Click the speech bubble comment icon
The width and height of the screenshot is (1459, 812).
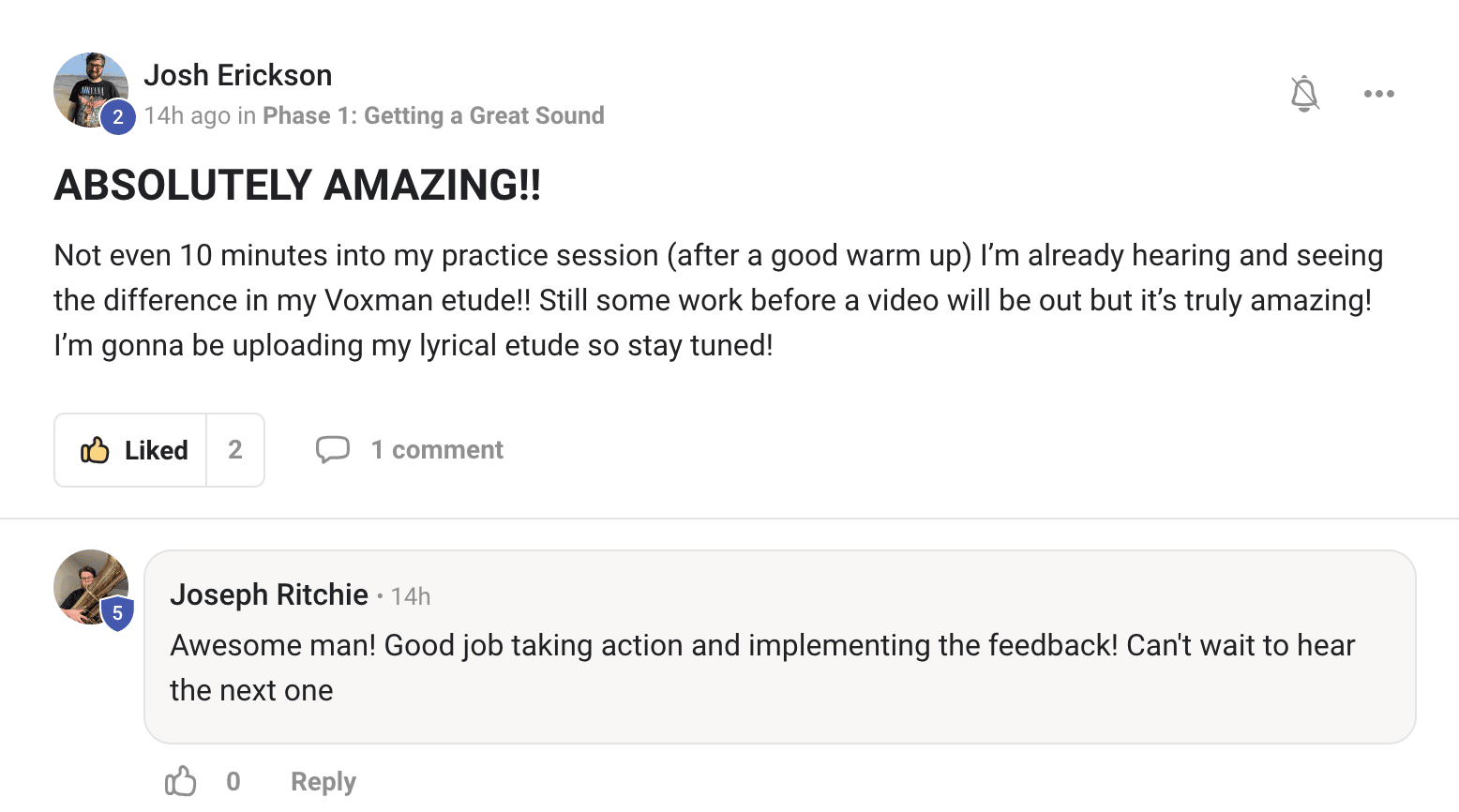click(332, 450)
